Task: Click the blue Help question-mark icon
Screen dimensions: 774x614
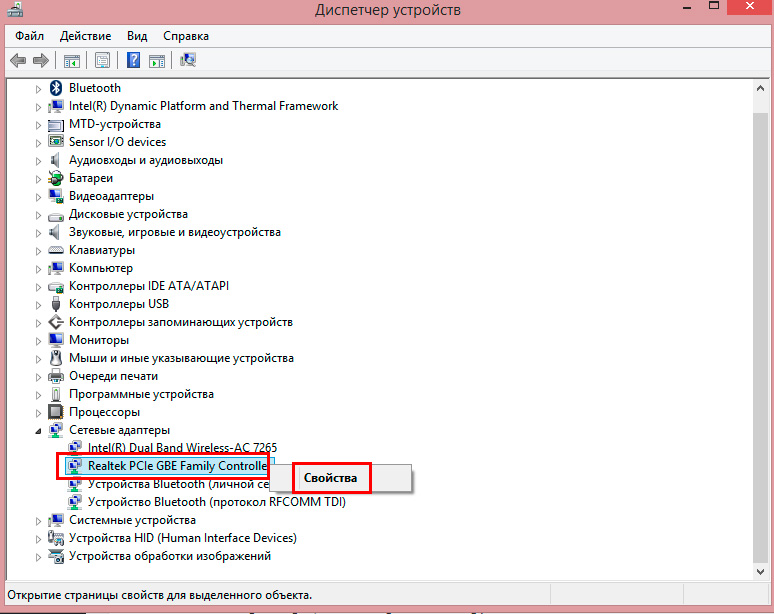Action: coord(133,60)
